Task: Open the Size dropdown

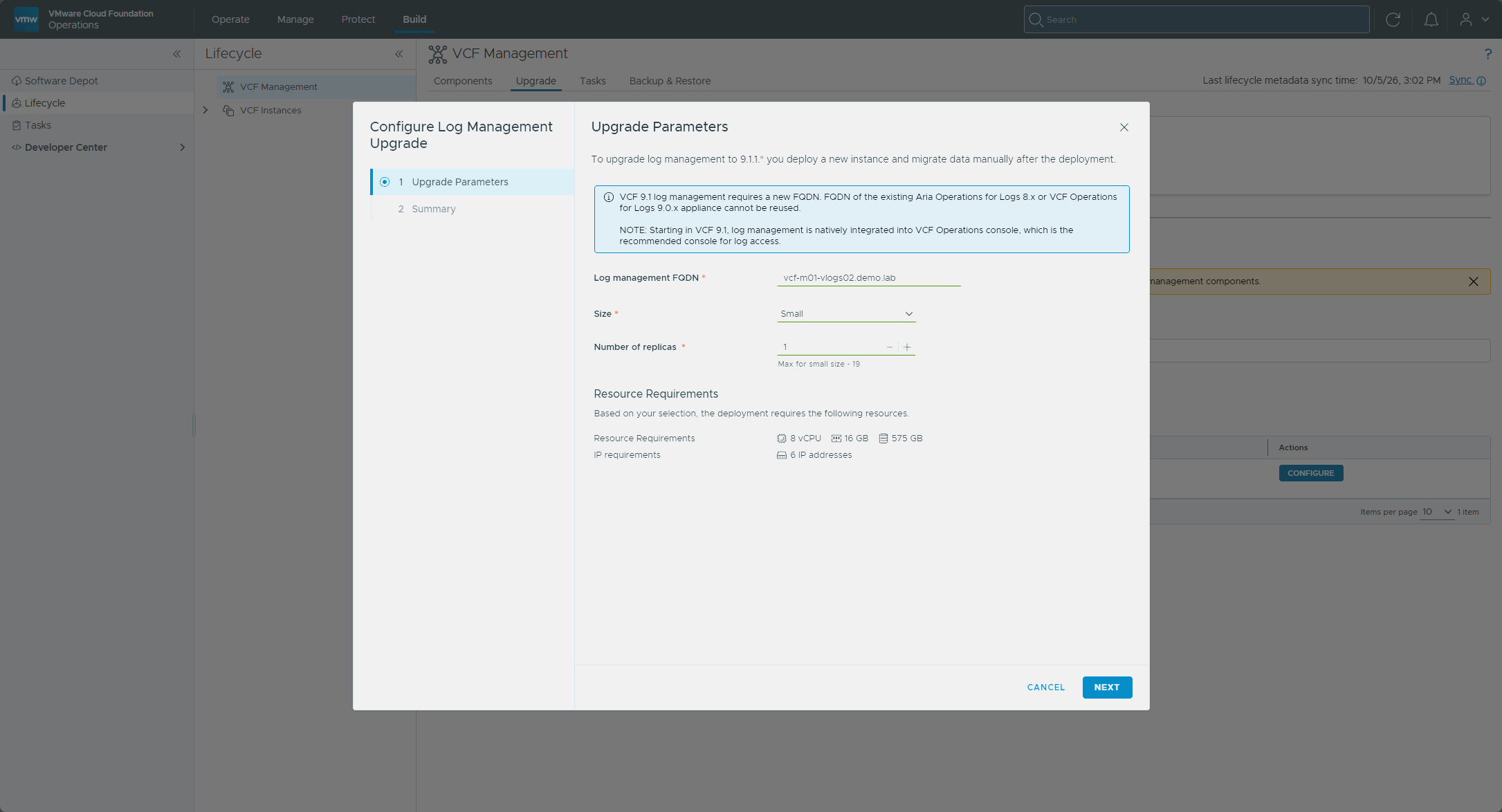Action: tap(846, 314)
